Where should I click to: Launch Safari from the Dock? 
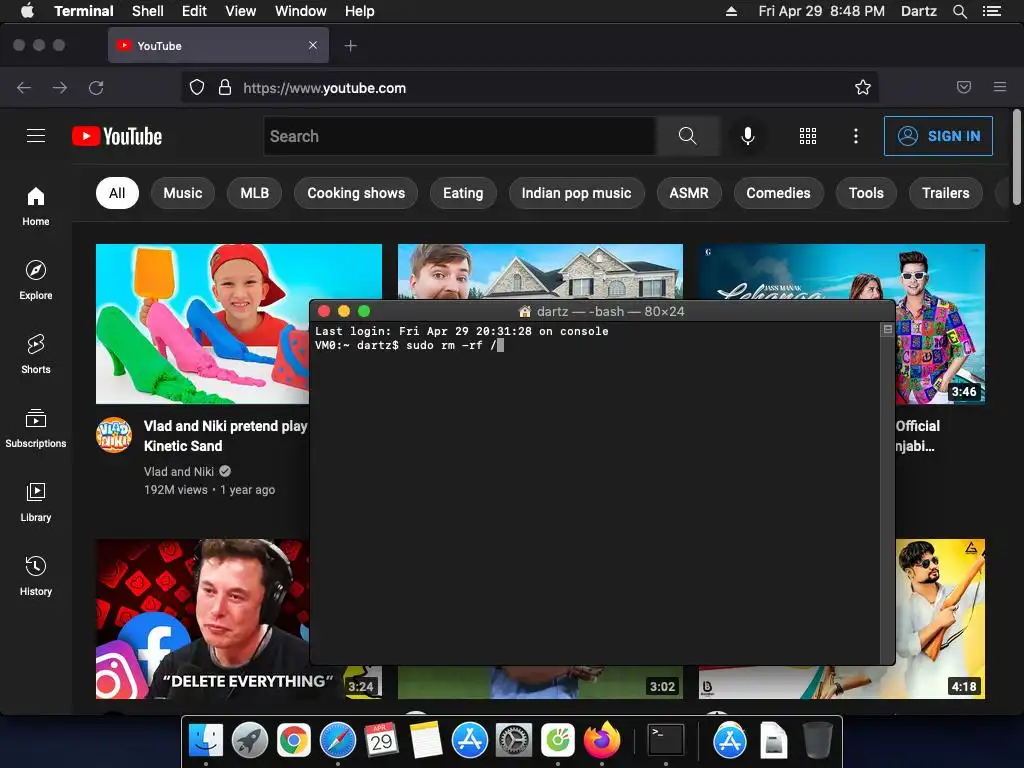(x=338, y=740)
